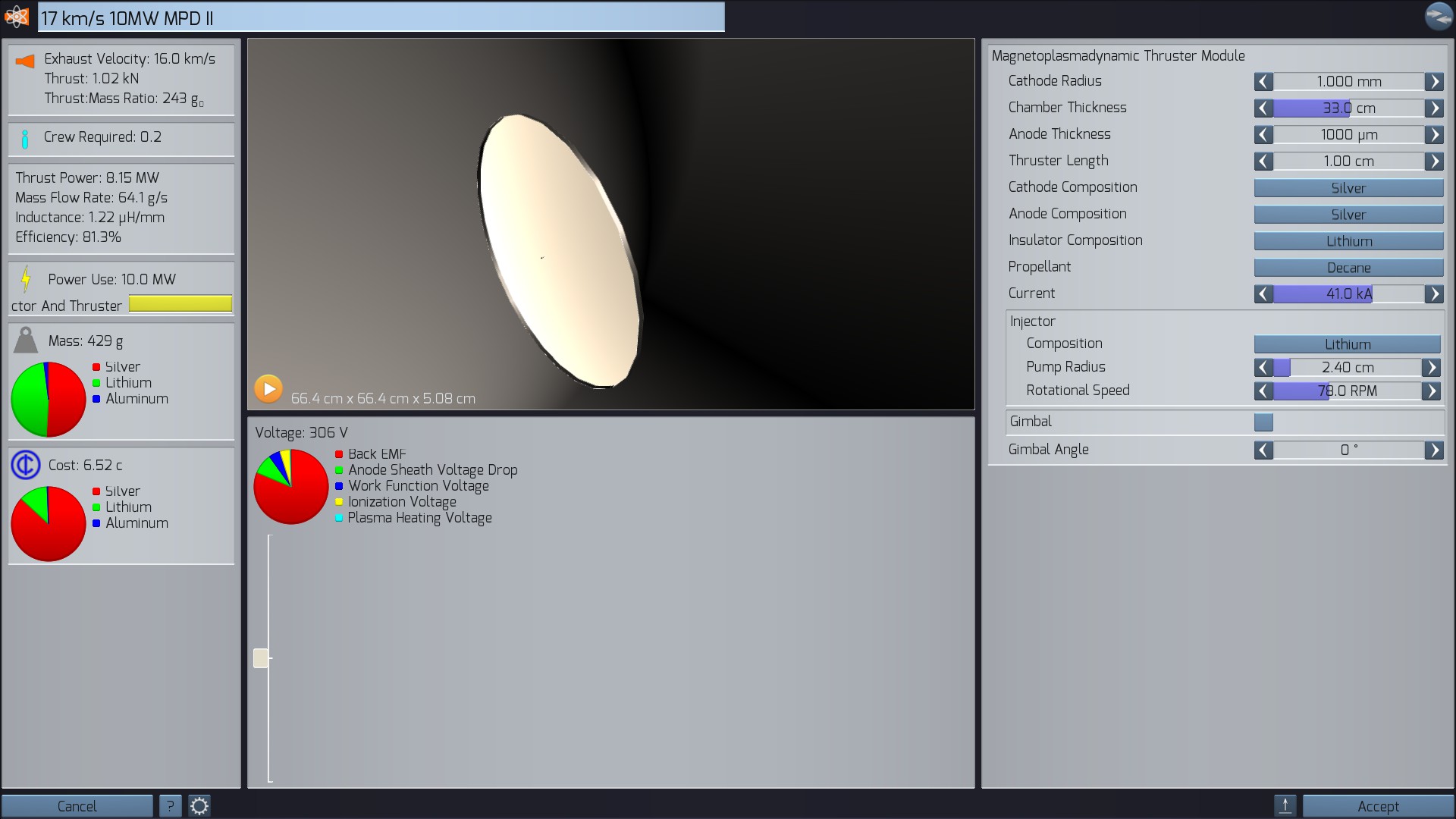Decrease Pump Radius with left arrow

pos(1263,367)
